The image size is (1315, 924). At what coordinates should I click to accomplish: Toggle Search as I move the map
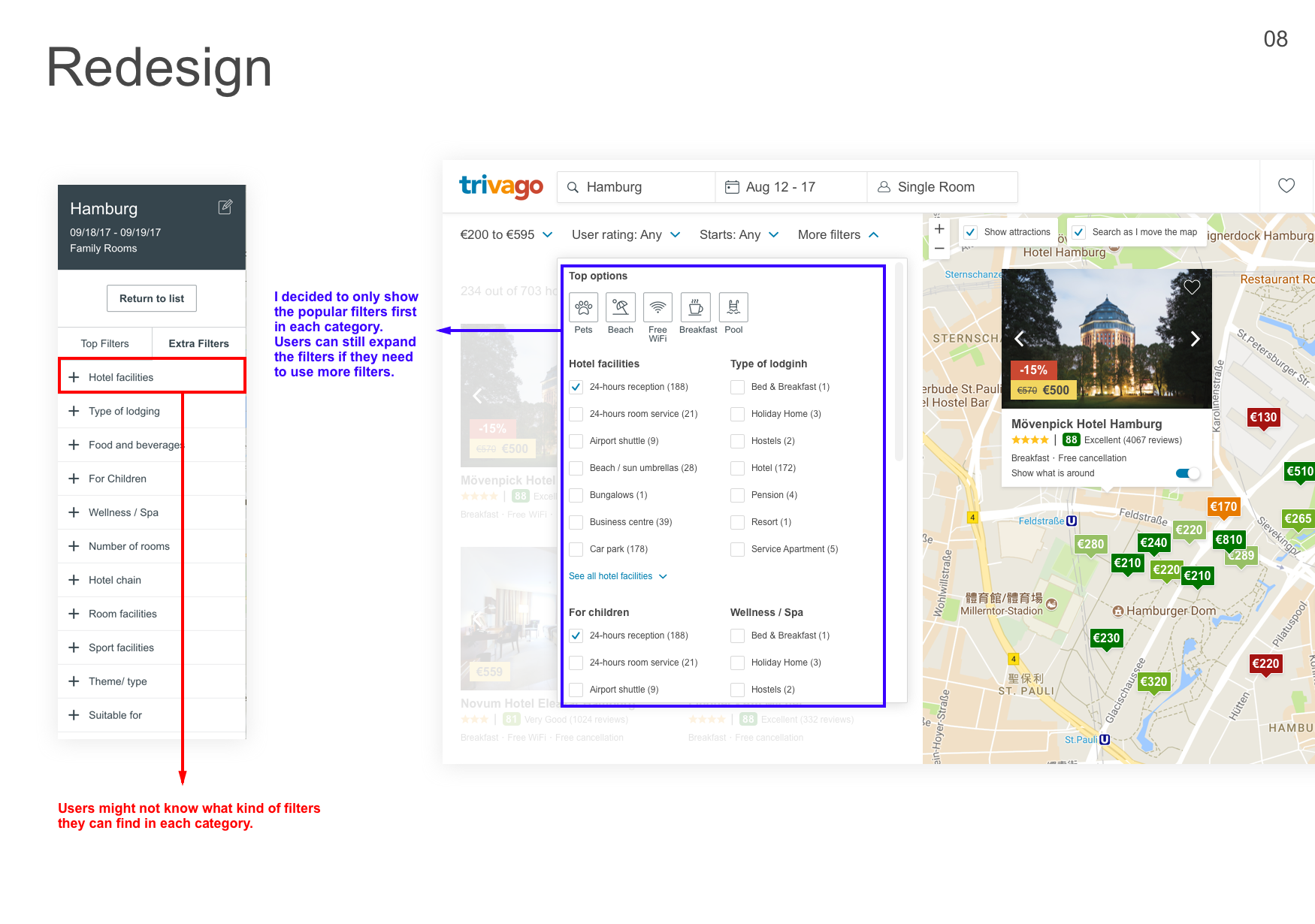click(x=1079, y=232)
